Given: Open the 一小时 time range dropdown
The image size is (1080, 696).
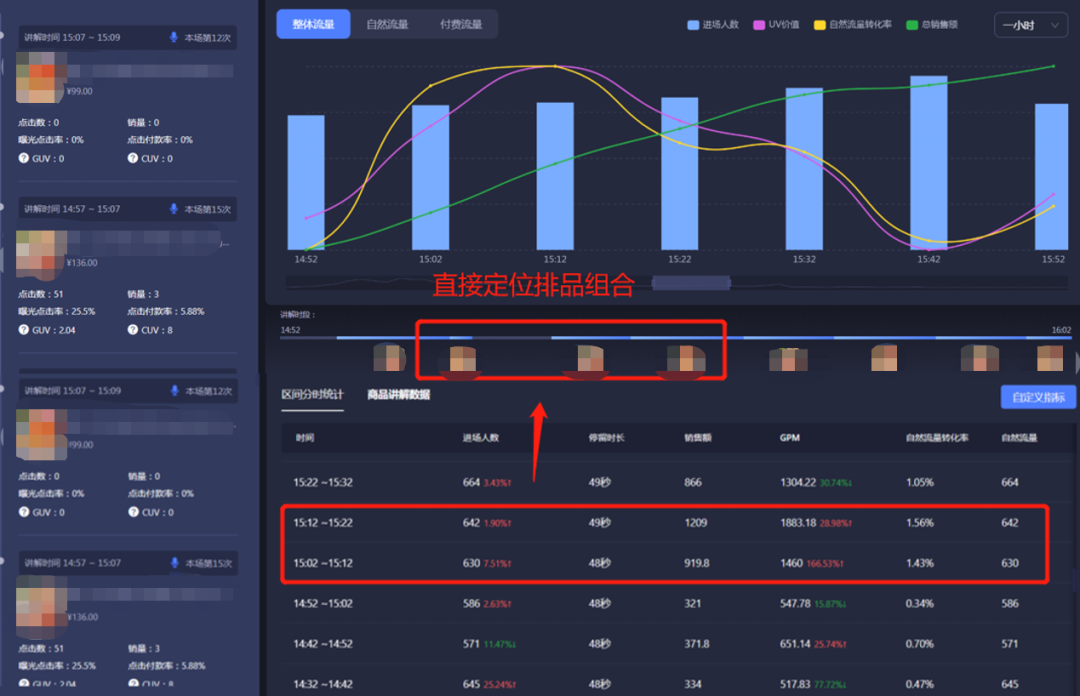Looking at the screenshot, I should click(x=1030, y=25).
